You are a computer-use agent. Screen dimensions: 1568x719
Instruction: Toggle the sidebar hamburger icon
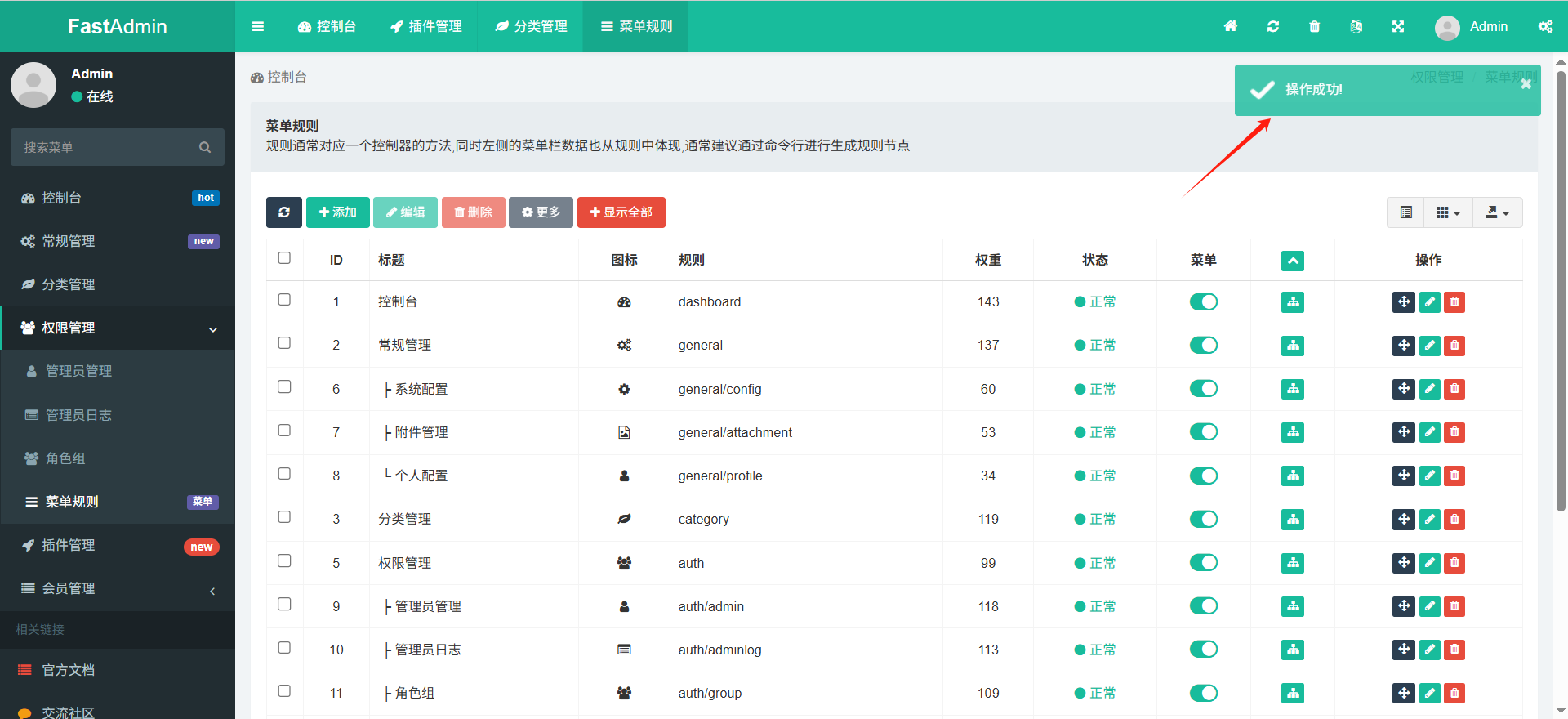pyautogui.click(x=258, y=26)
